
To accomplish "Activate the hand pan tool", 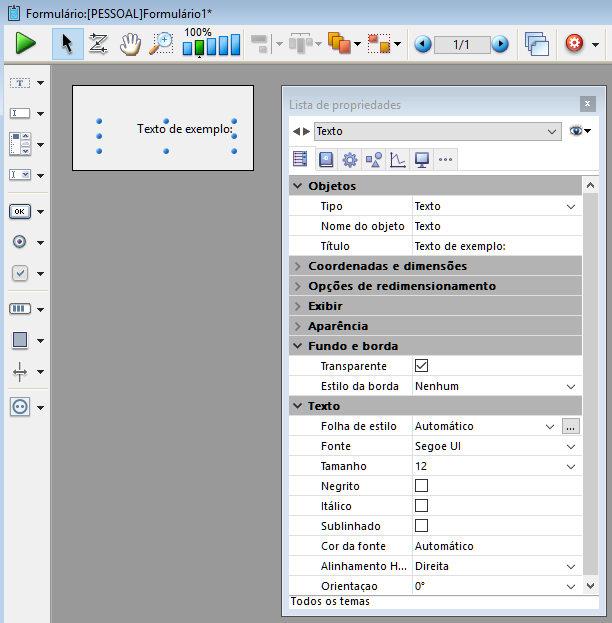I will [130, 44].
